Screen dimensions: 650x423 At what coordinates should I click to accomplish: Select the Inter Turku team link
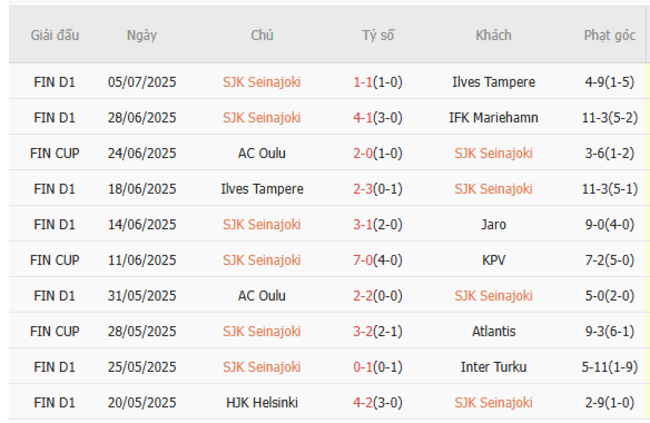pos(493,367)
